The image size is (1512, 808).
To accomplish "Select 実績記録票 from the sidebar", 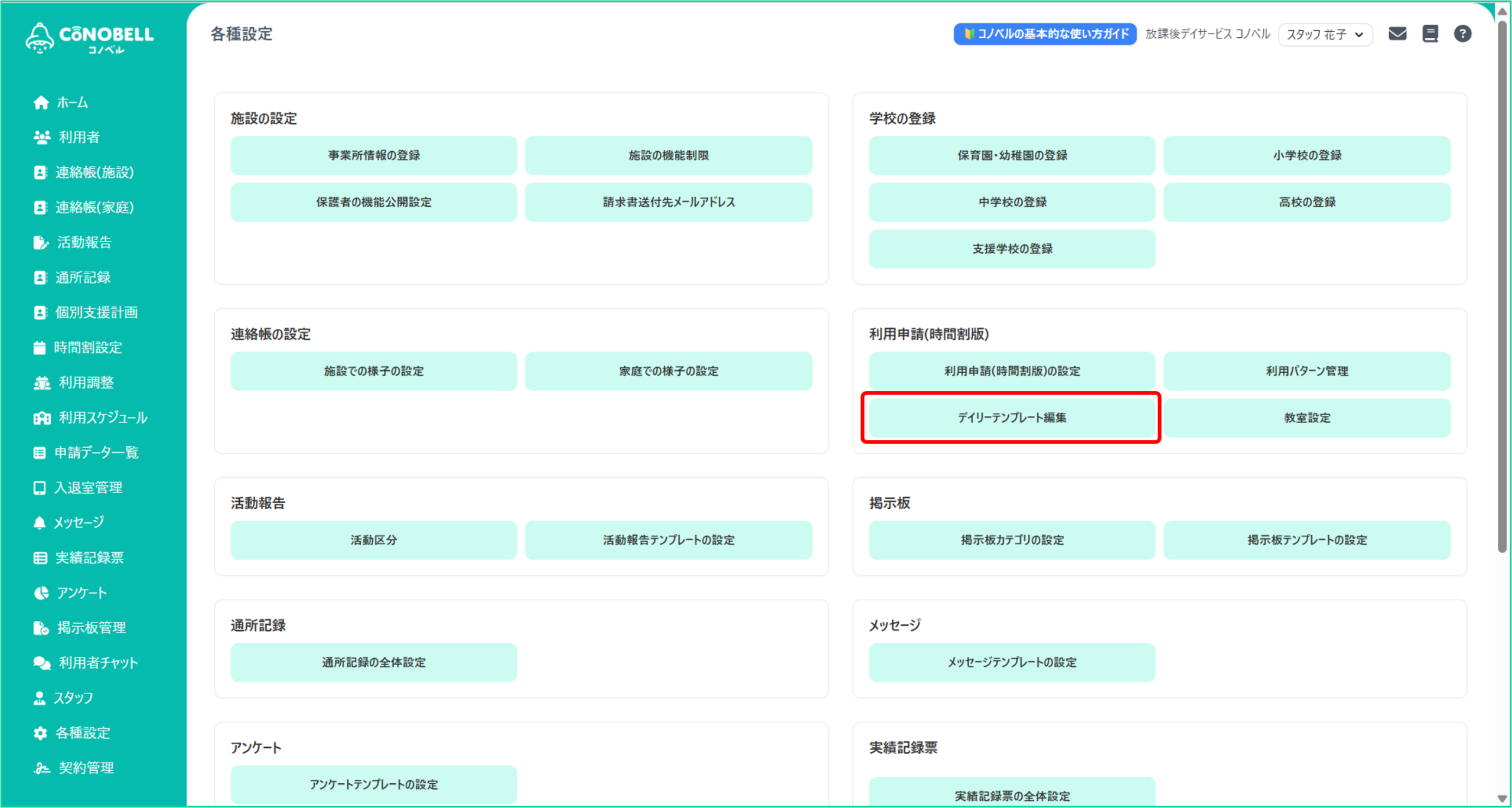I will 89,558.
